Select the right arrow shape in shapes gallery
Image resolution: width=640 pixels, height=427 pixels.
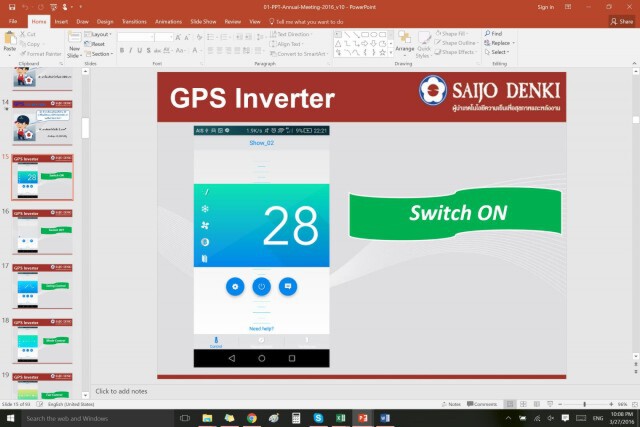[x=364, y=44]
